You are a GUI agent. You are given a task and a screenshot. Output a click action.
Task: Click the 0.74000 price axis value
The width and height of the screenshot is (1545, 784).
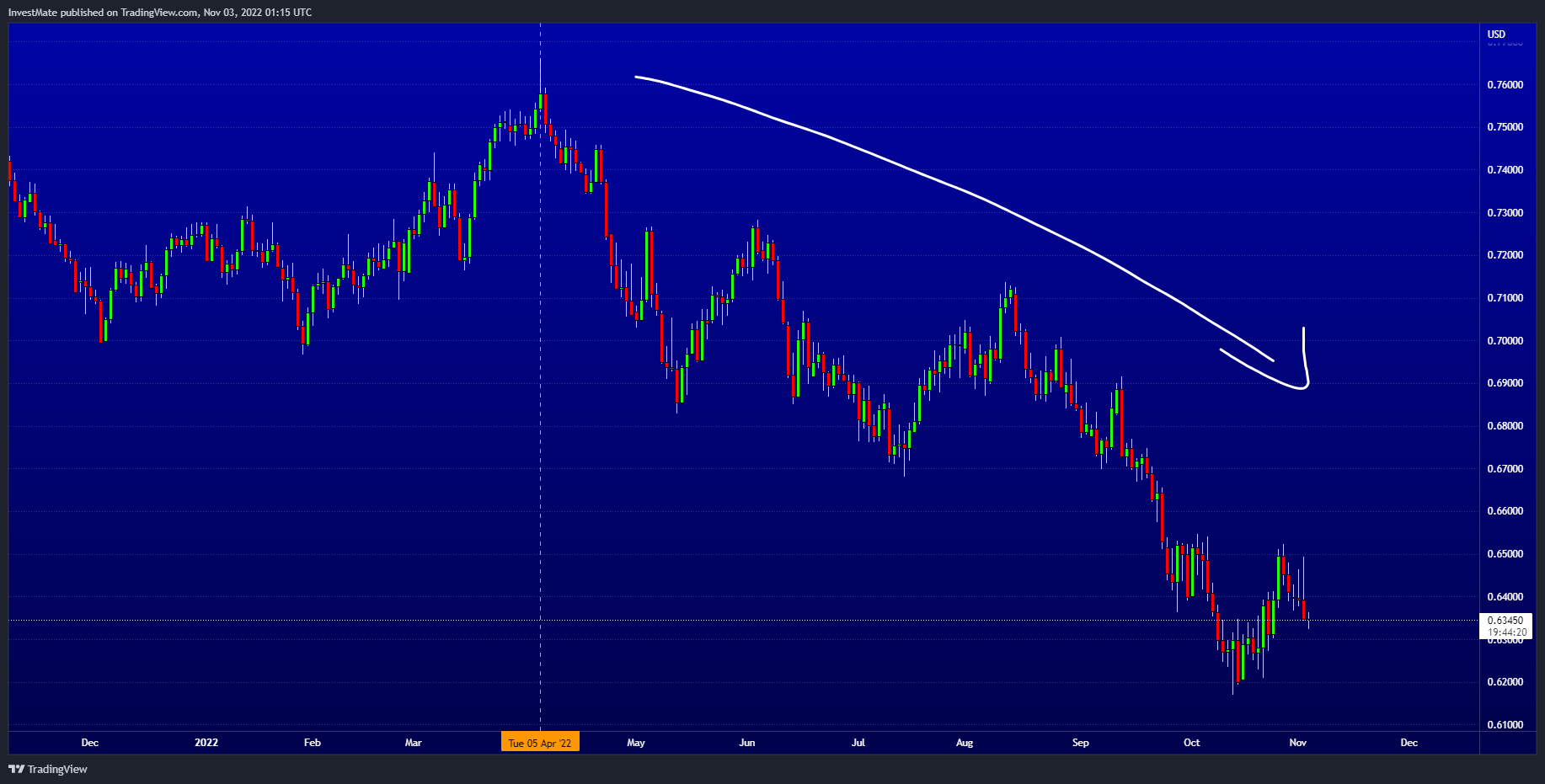[1505, 170]
